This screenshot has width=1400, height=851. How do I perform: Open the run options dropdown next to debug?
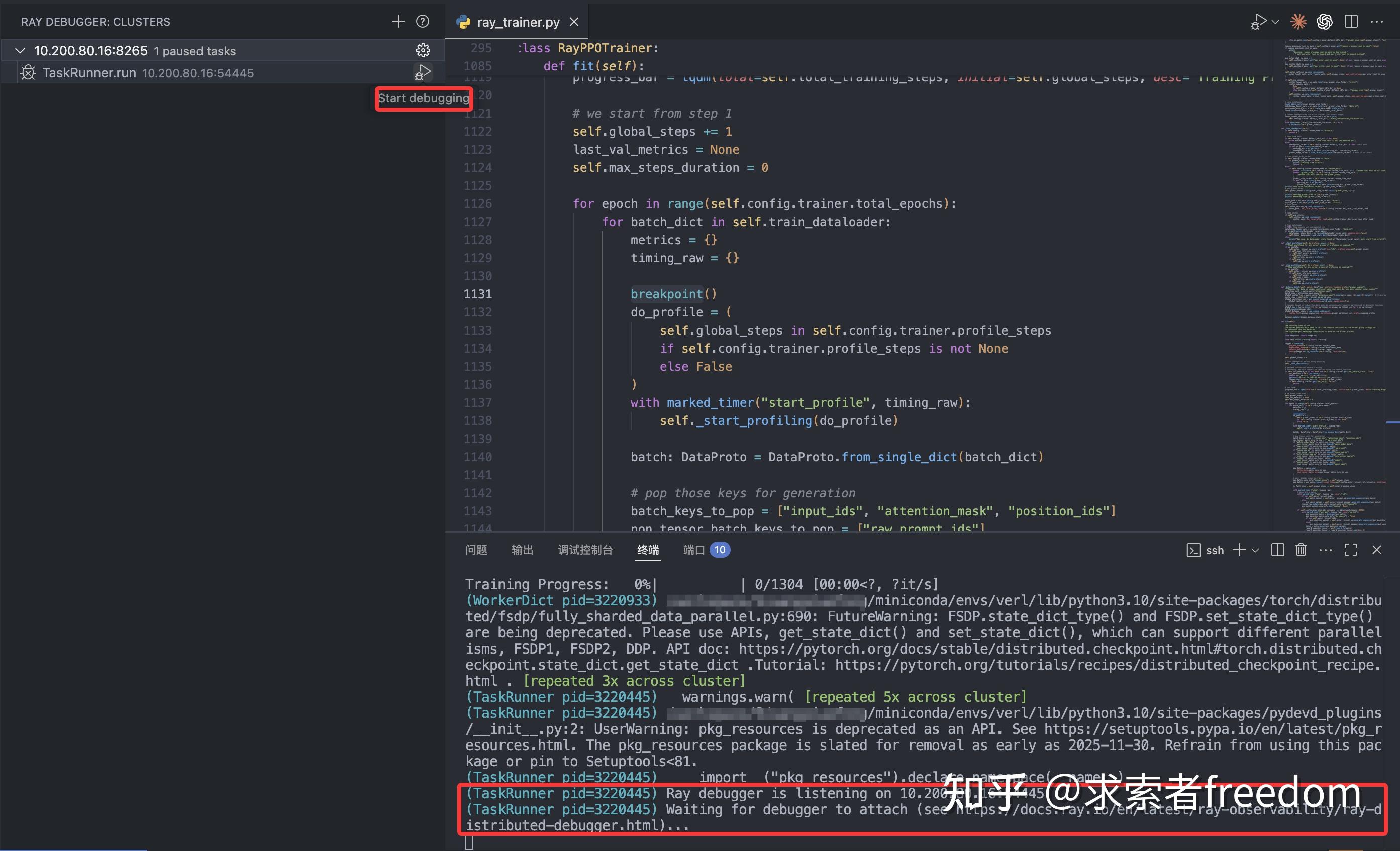click(1274, 21)
